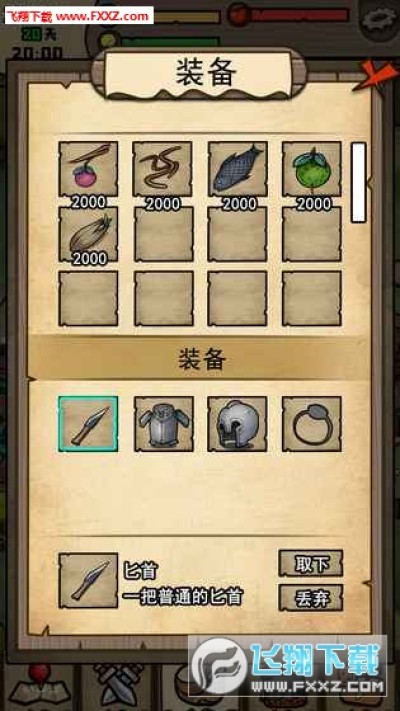This screenshot has width=400, height=711.
Task: Select the equipped chest armor
Action: (163, 424)
